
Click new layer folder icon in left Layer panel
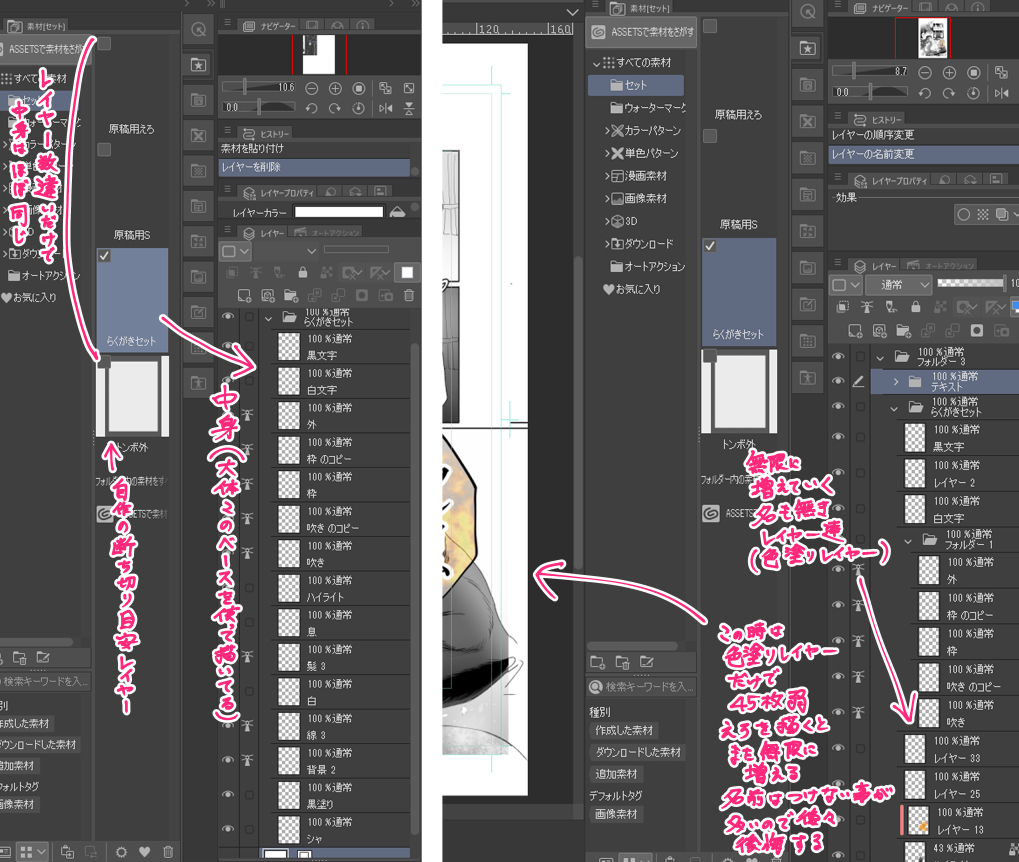(290, 295)
